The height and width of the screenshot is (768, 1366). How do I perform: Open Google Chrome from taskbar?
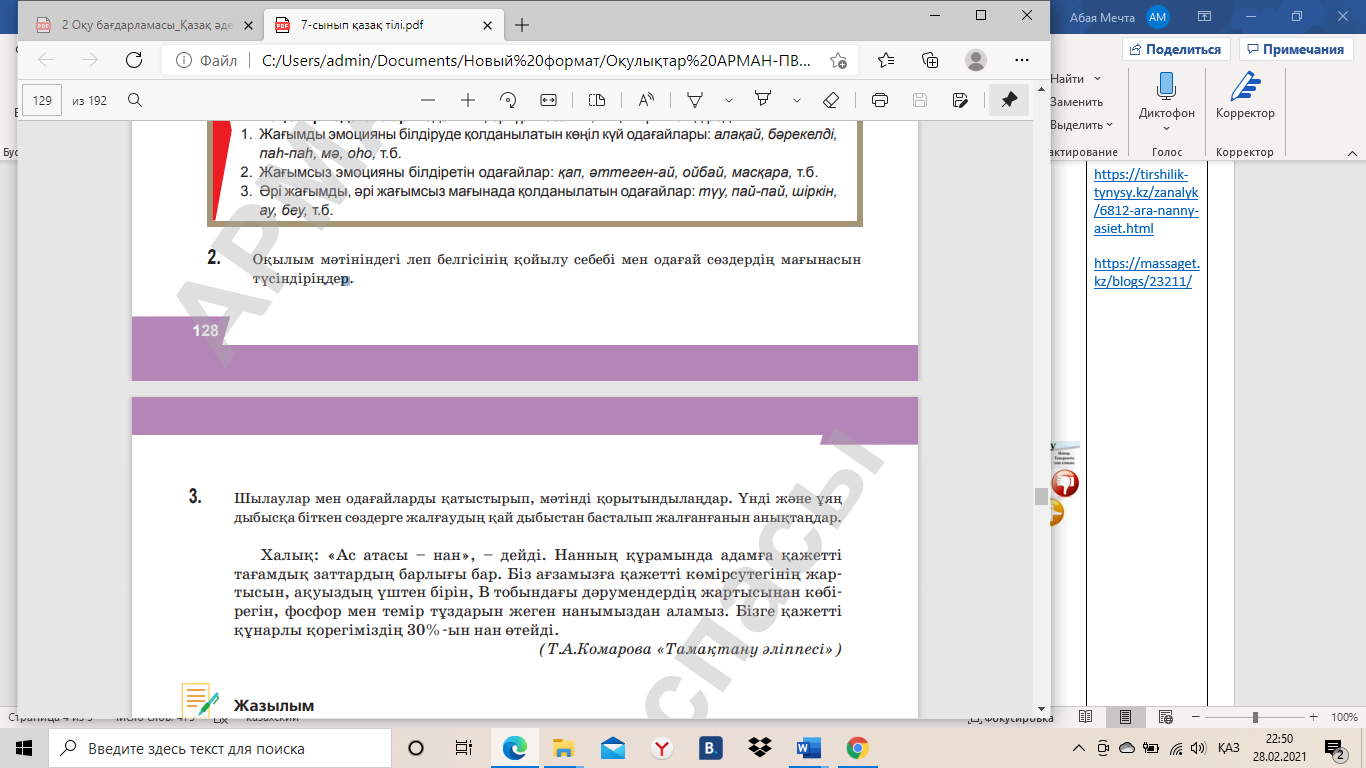857,748
